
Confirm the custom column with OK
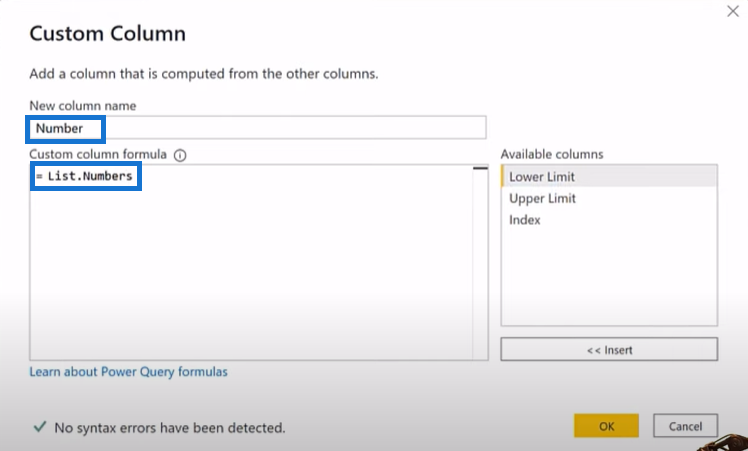(606, 426)
